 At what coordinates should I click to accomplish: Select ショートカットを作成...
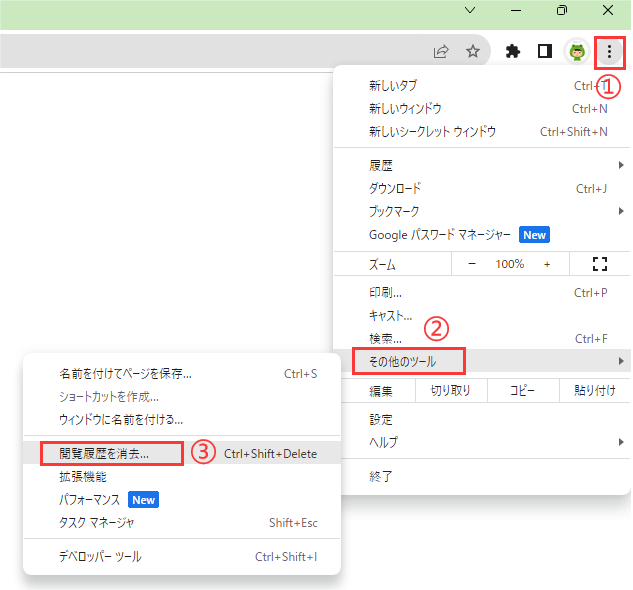(x=182, y=397)
